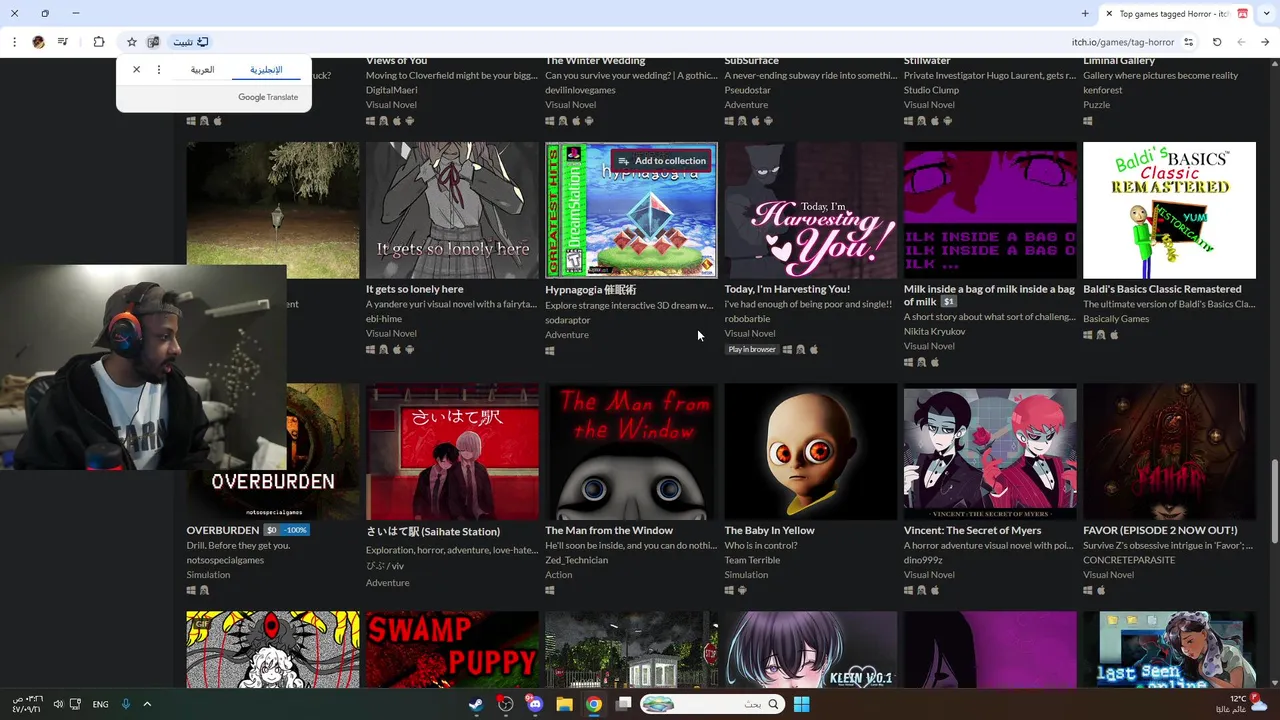Screen dimensions: 1280x720
Task: Reload the itch.io page
Action: (1217, 42)
